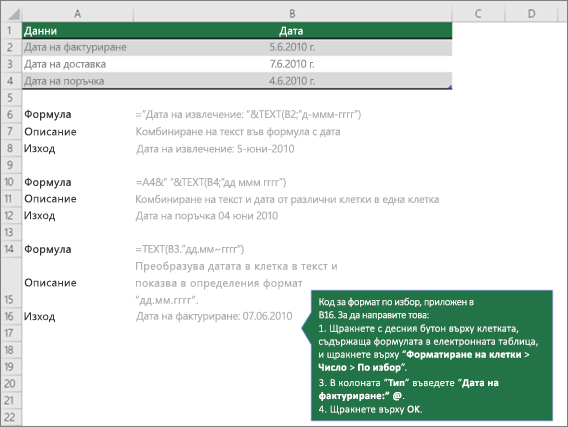The width and height of the screenshot is (568, 427).
Task: Select date cell '4.6.2010 г.'
Action: pyautogui.click(x=292, y=81)
